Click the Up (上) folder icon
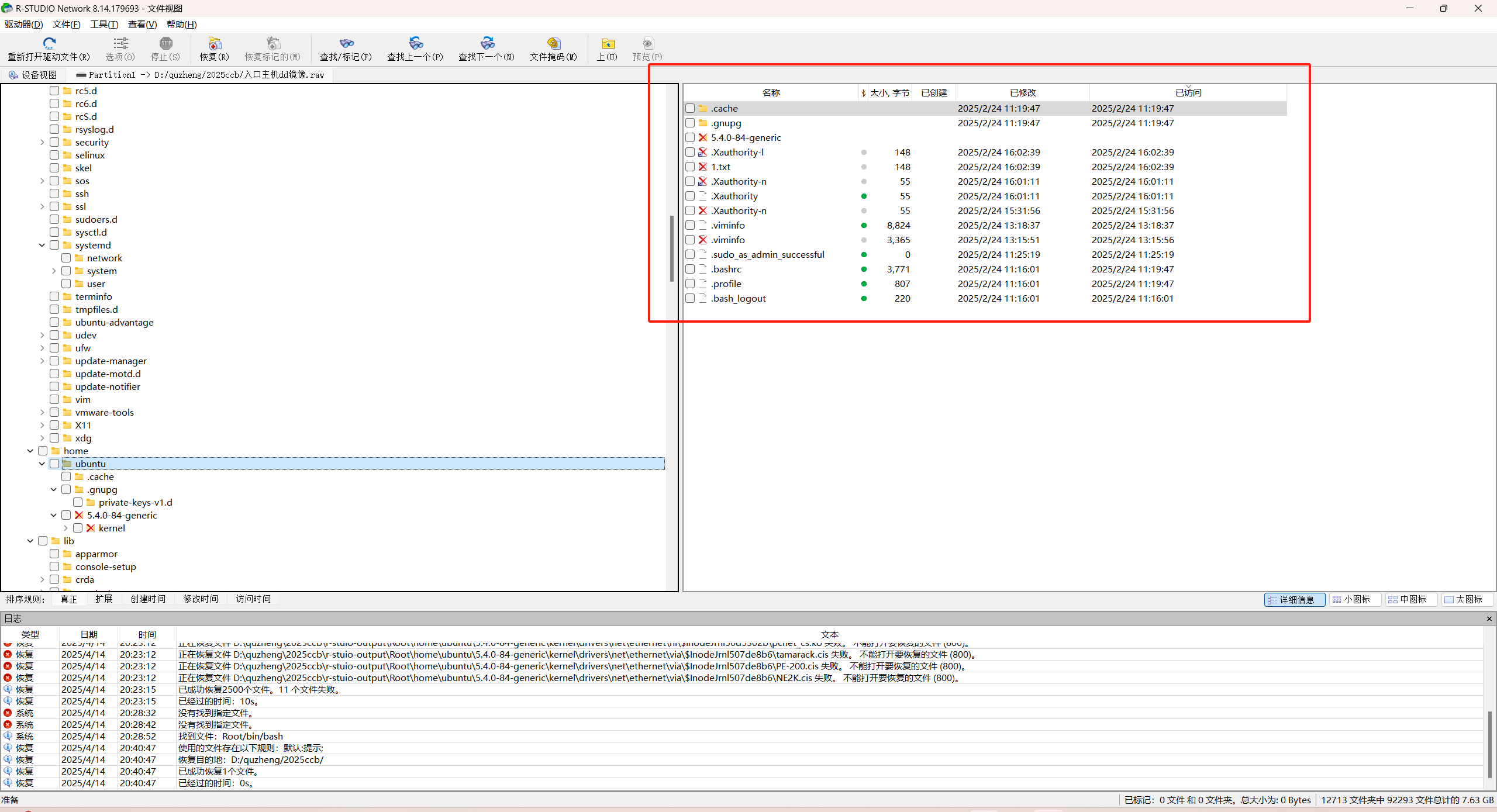The image size is (1497, 812). click(608, 43)
